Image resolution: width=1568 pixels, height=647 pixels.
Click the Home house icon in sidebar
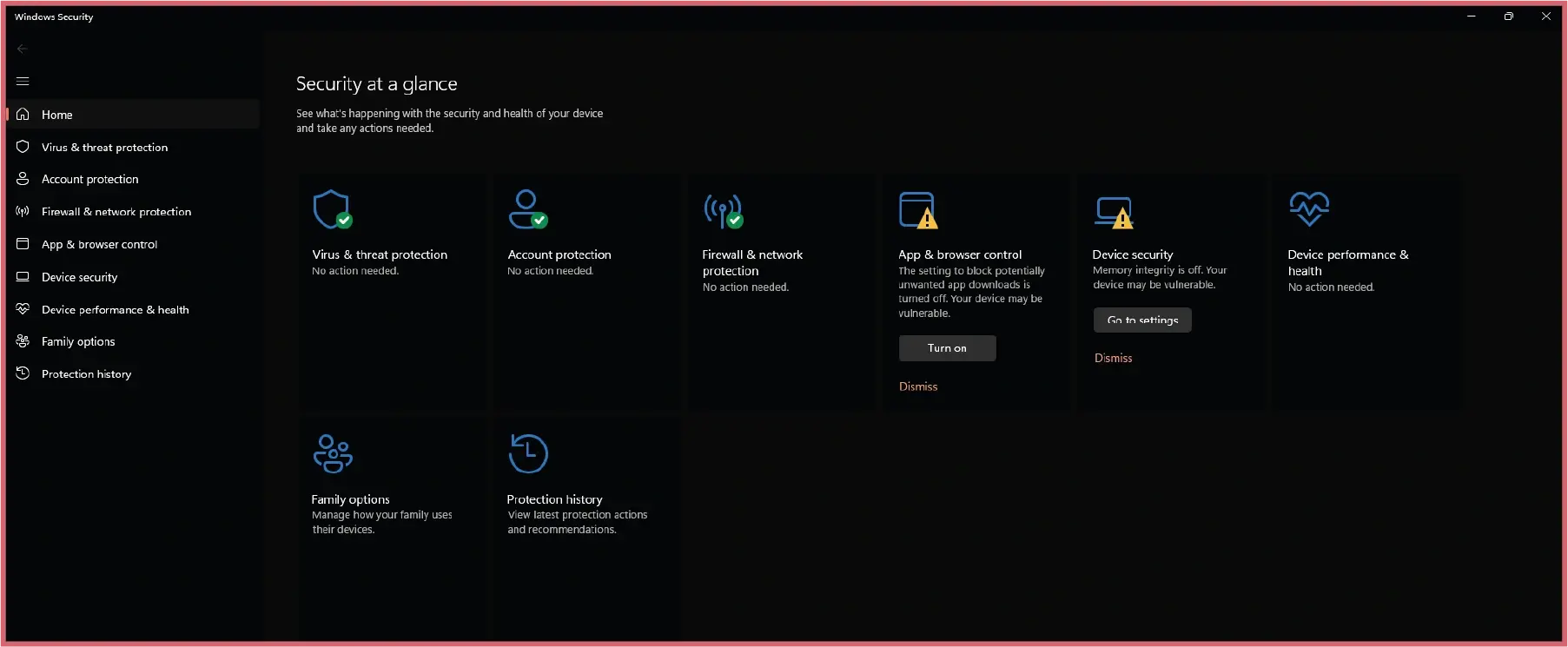(x=23, y=114)
